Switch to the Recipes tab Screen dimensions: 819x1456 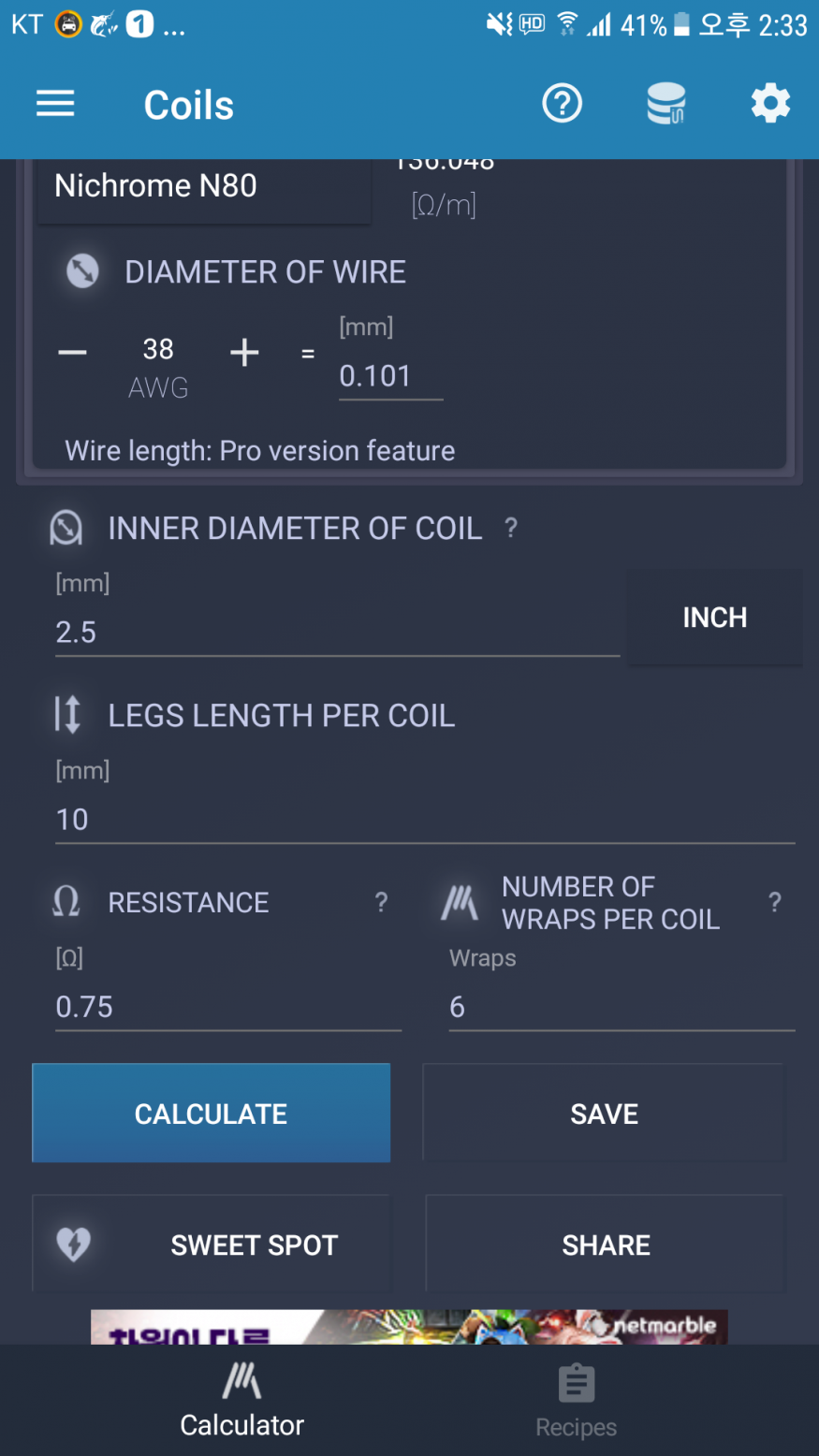pos(577,1401)
